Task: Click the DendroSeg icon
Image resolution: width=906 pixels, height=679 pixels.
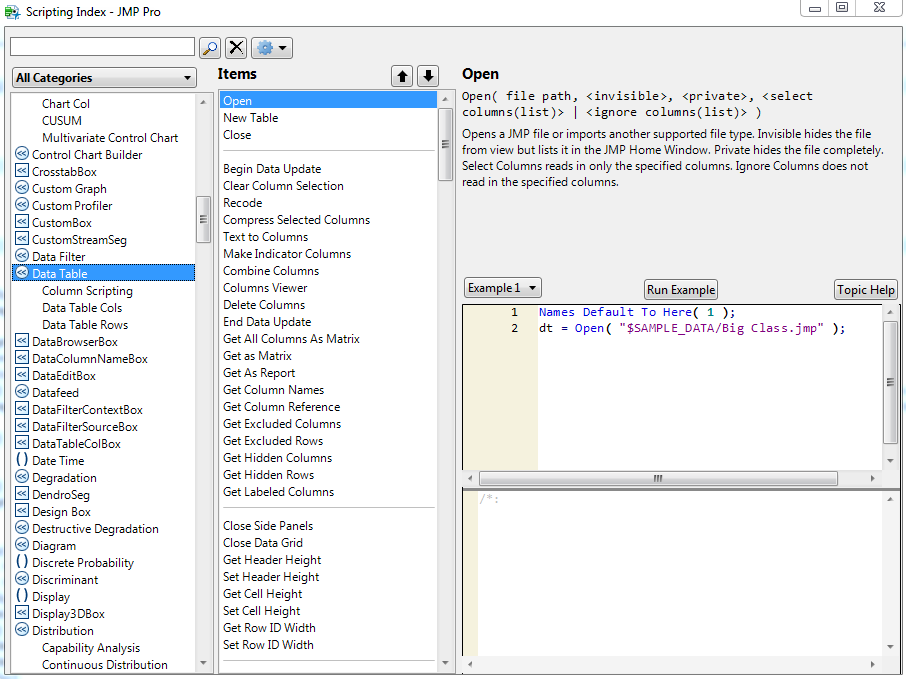Action: [22, 494]
